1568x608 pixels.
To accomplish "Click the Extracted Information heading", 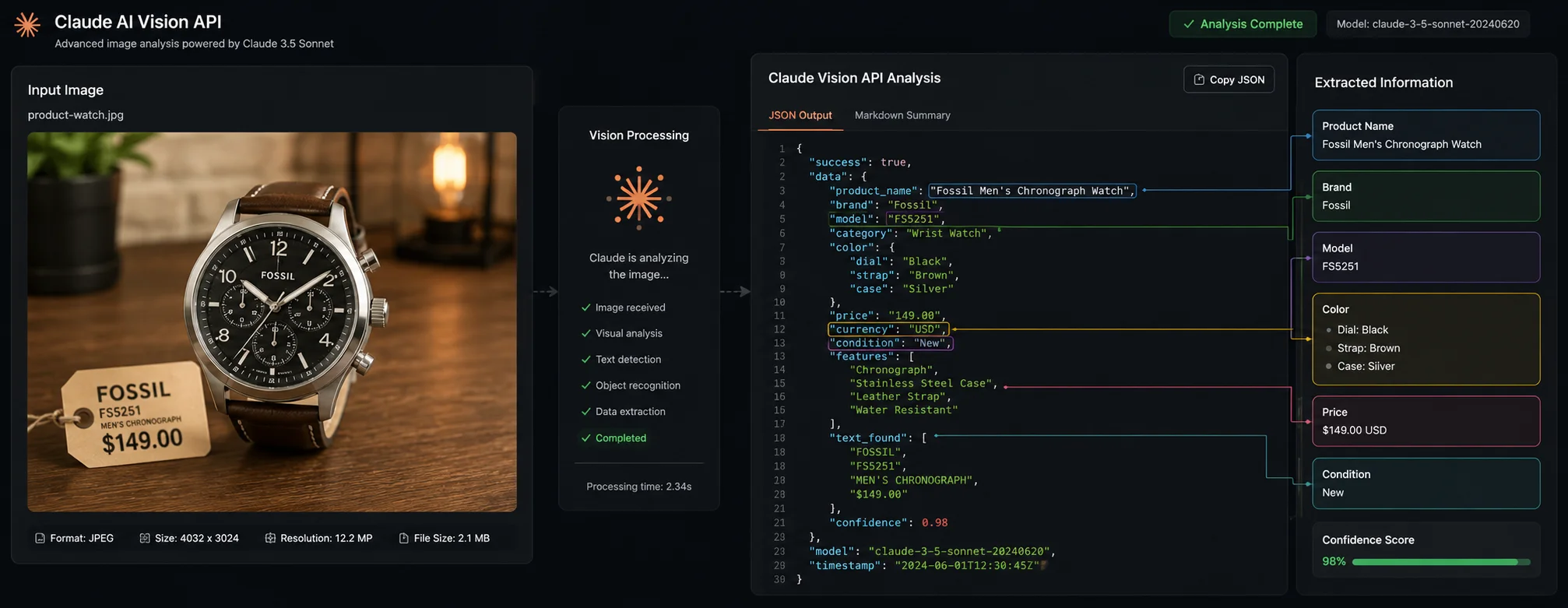I will pyautogui.click(x=1383, y=83).
